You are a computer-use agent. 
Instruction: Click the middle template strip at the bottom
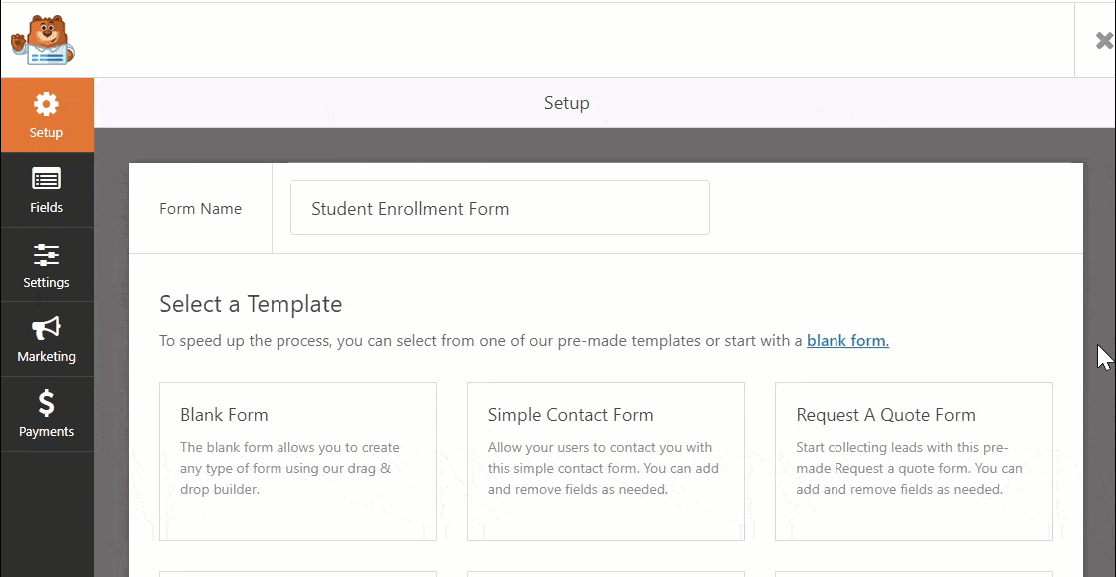click(605, 573)
